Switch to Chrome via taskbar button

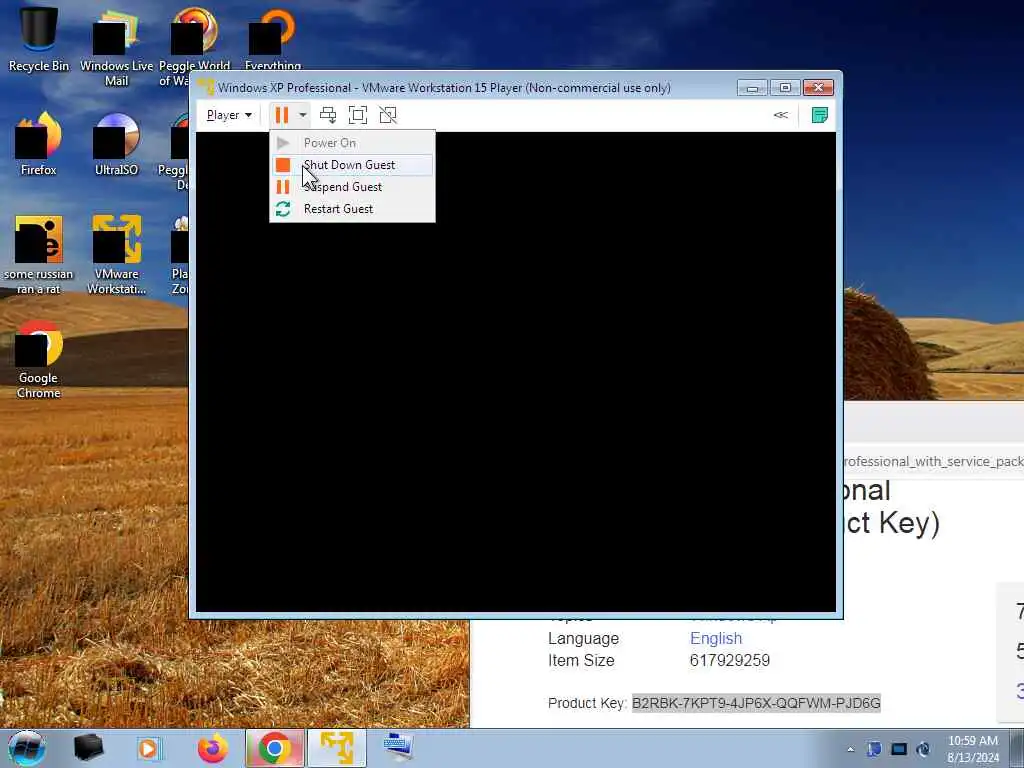coord(275,748)
